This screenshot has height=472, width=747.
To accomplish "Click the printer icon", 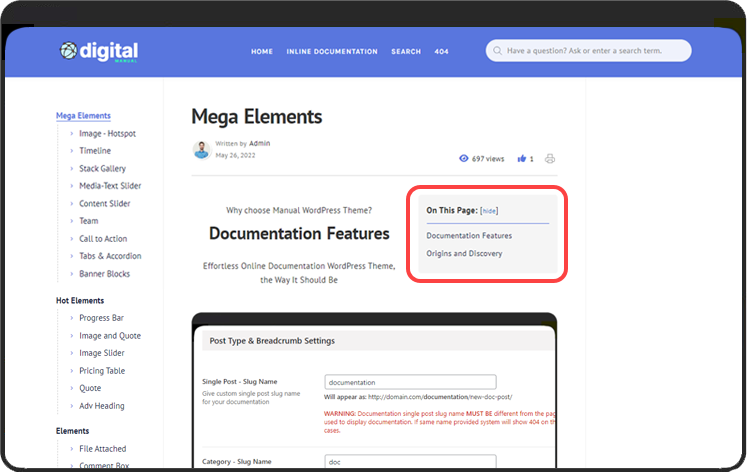I will [550, 159].
